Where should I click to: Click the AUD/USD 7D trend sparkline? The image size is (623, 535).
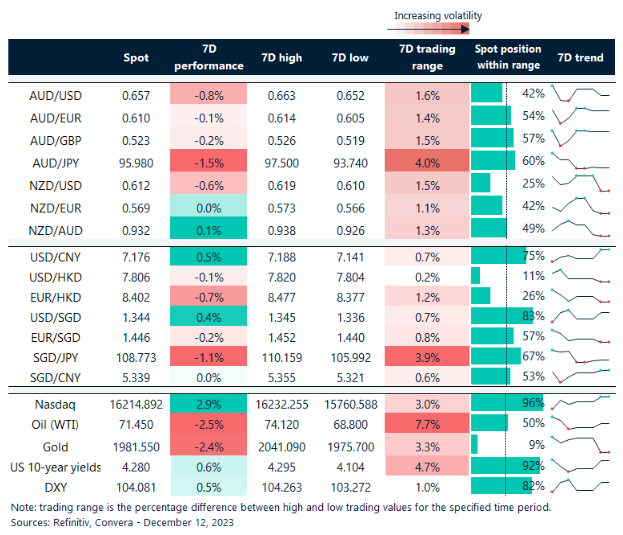[580, 94]
